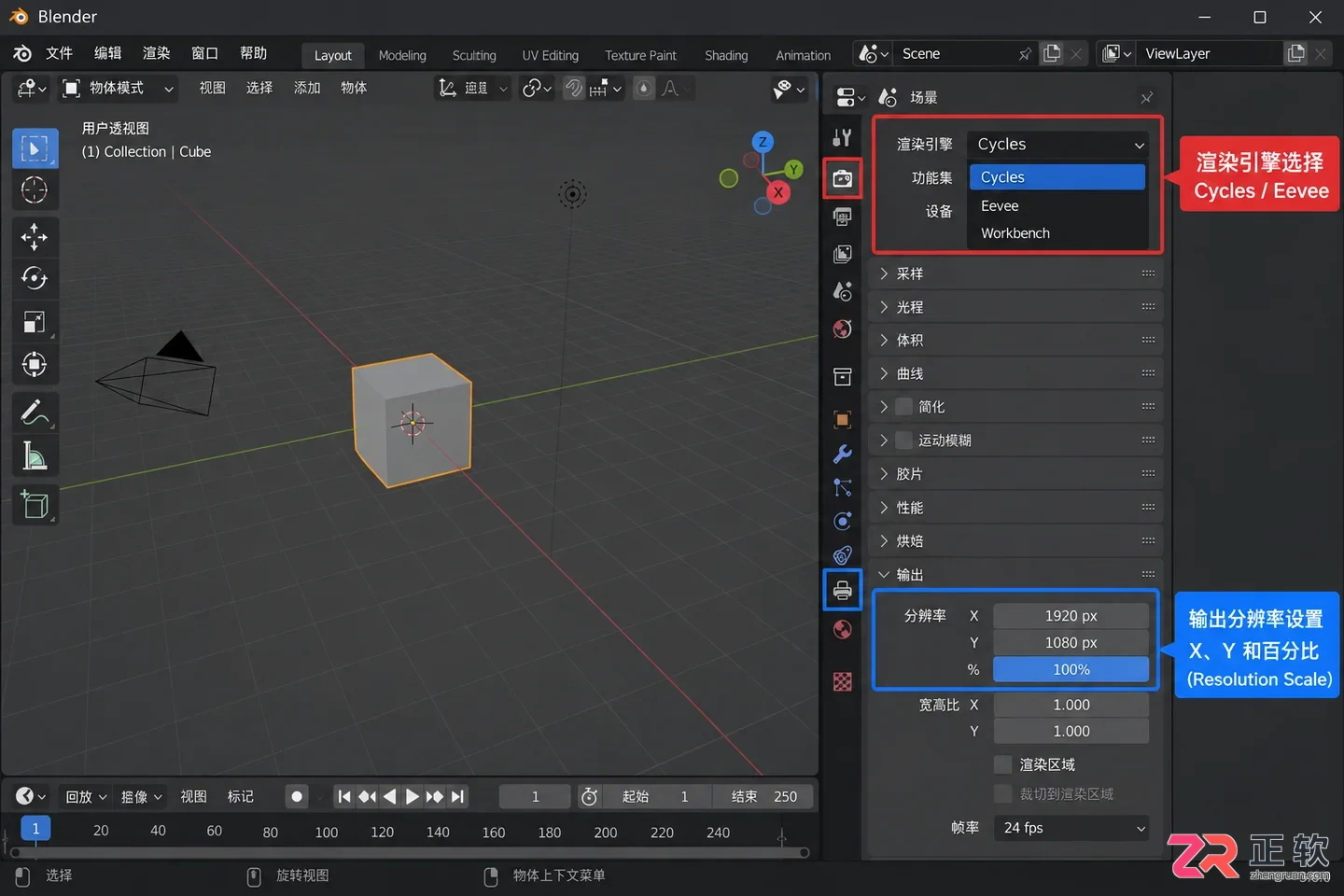Switch to the UV Editing tab
The height and width of the screenshot is (896, 1344).
pyautogui.click(x=551, y=55)
